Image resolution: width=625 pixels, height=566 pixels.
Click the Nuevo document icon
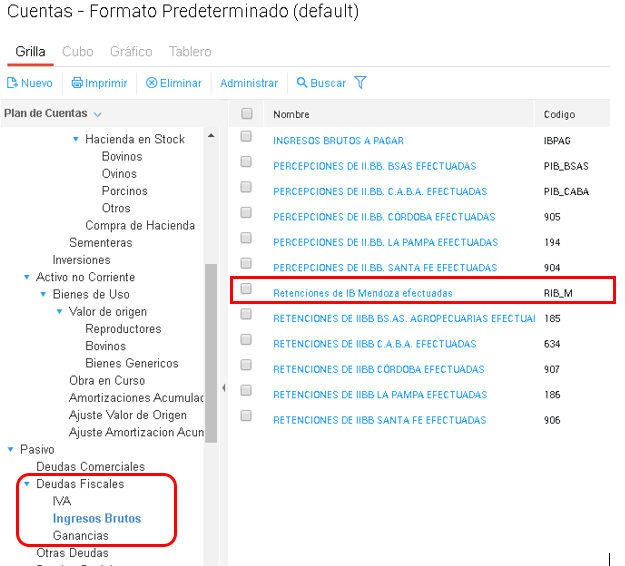pos(12,83)
